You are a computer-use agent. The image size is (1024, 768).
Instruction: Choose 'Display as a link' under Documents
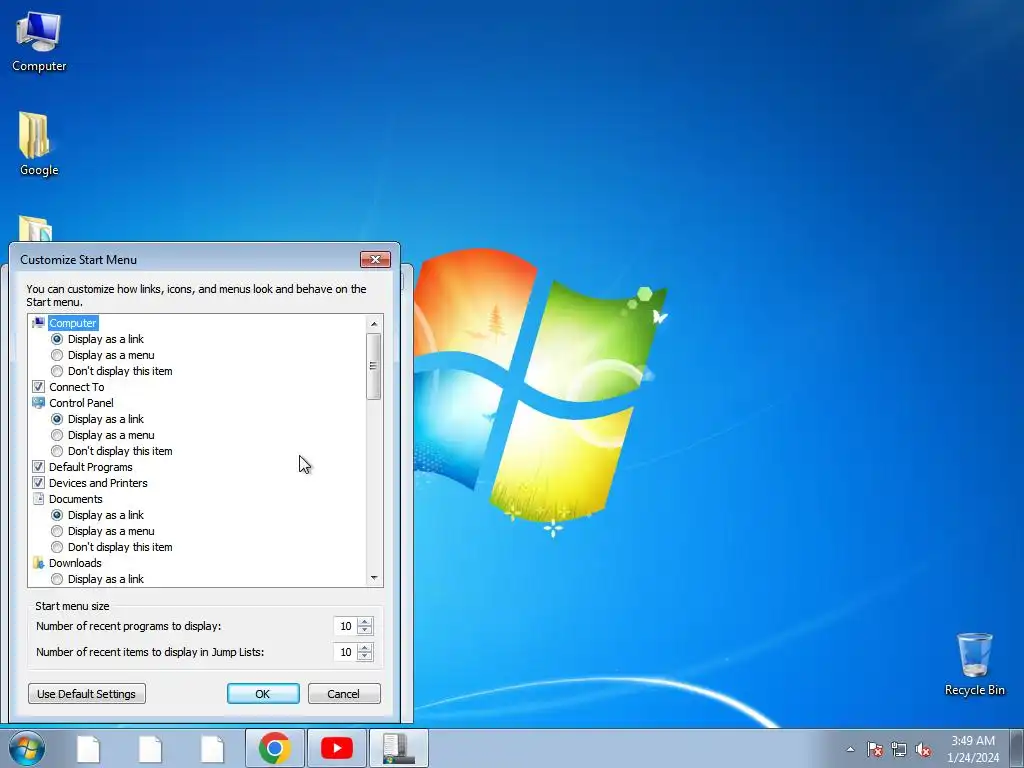(x=57, y=515)
